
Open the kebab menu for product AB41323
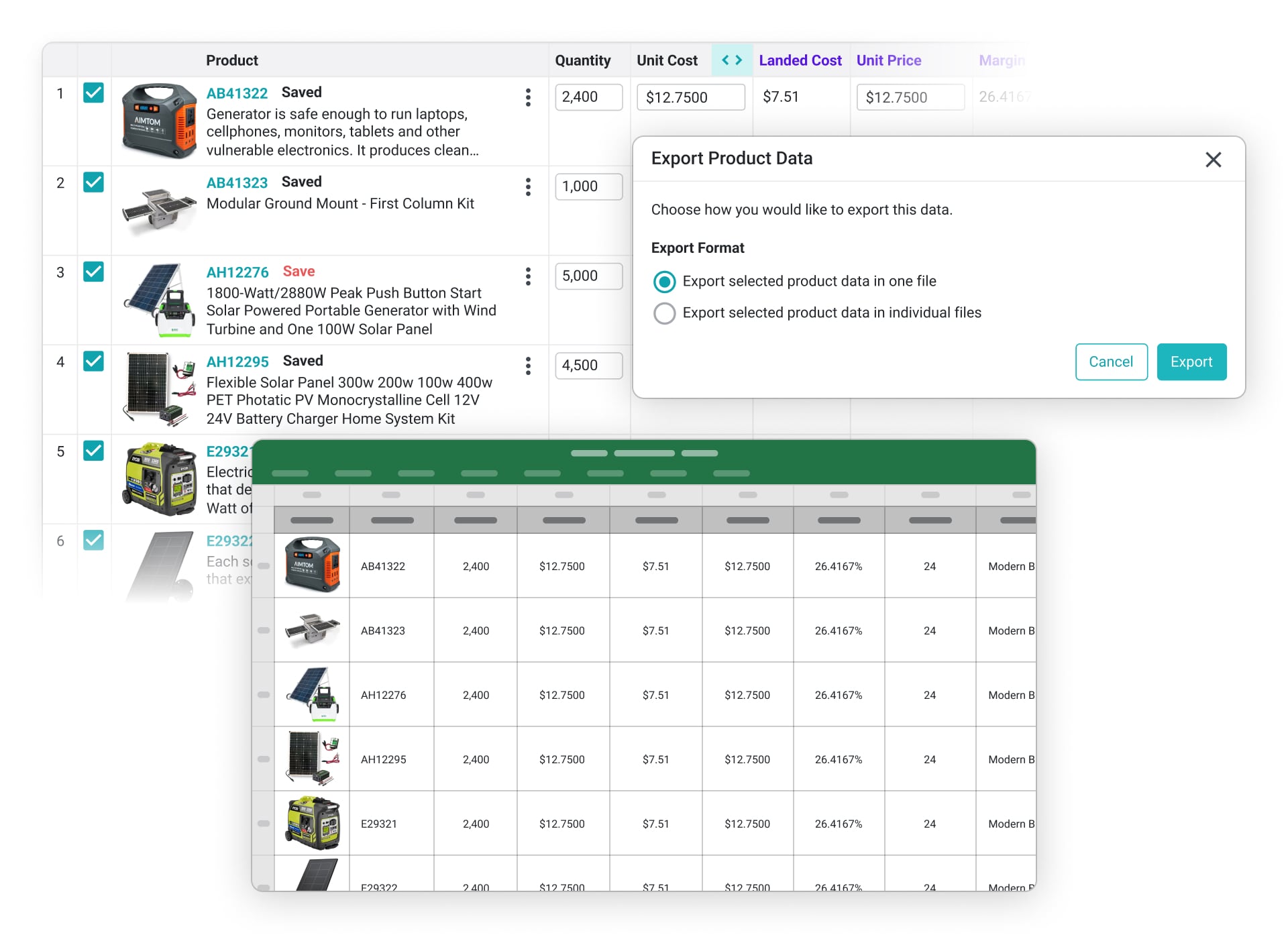528,187
